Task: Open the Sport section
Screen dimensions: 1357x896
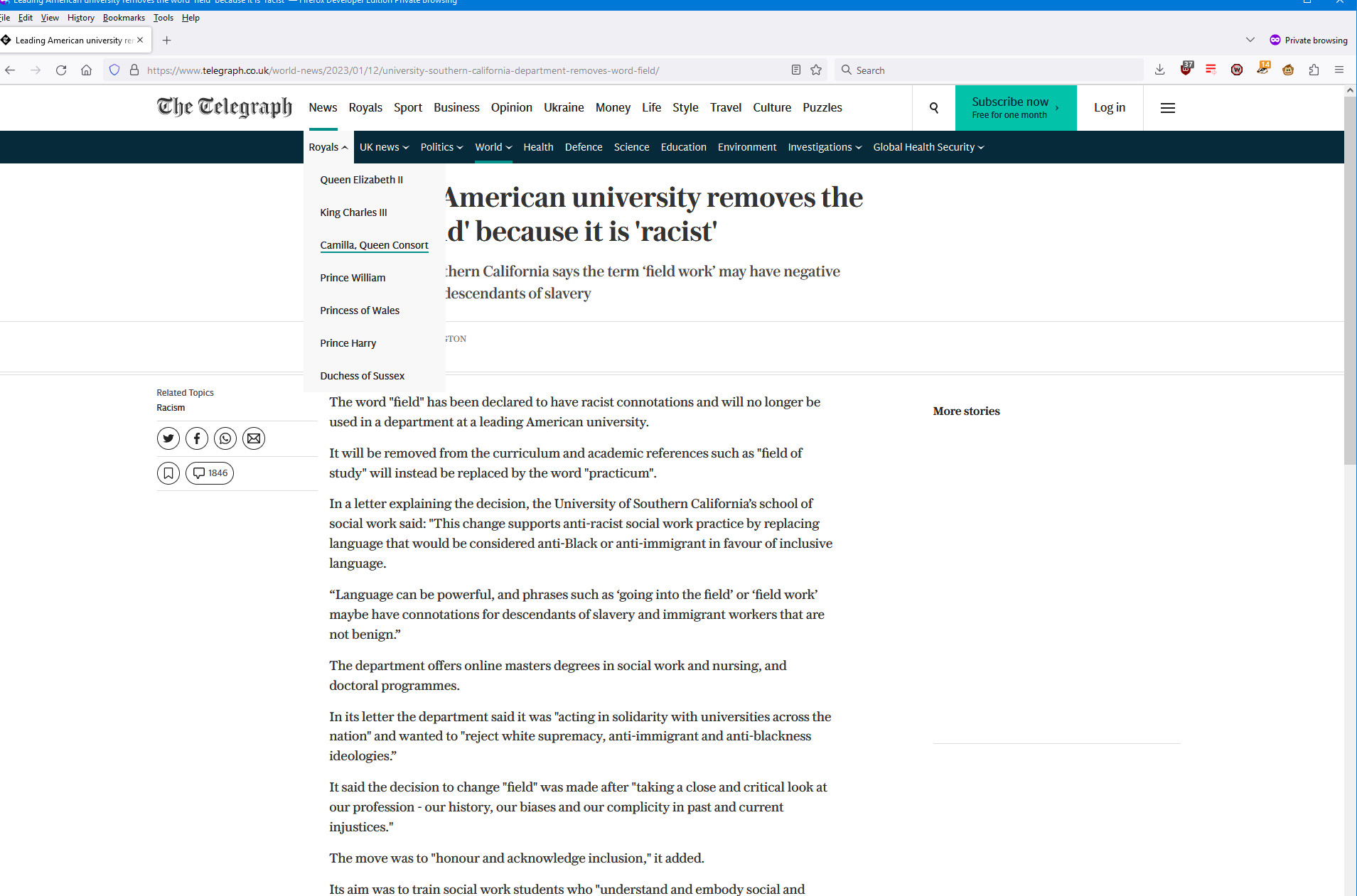Action: (408, 107)
